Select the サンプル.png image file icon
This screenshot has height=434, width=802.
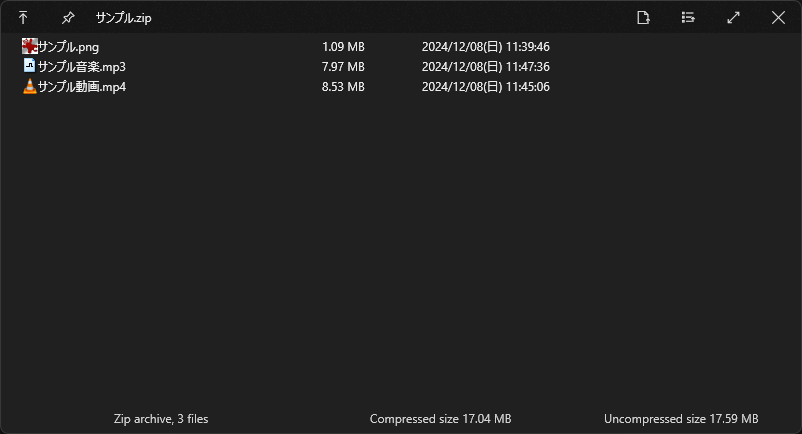pos(30,46)
